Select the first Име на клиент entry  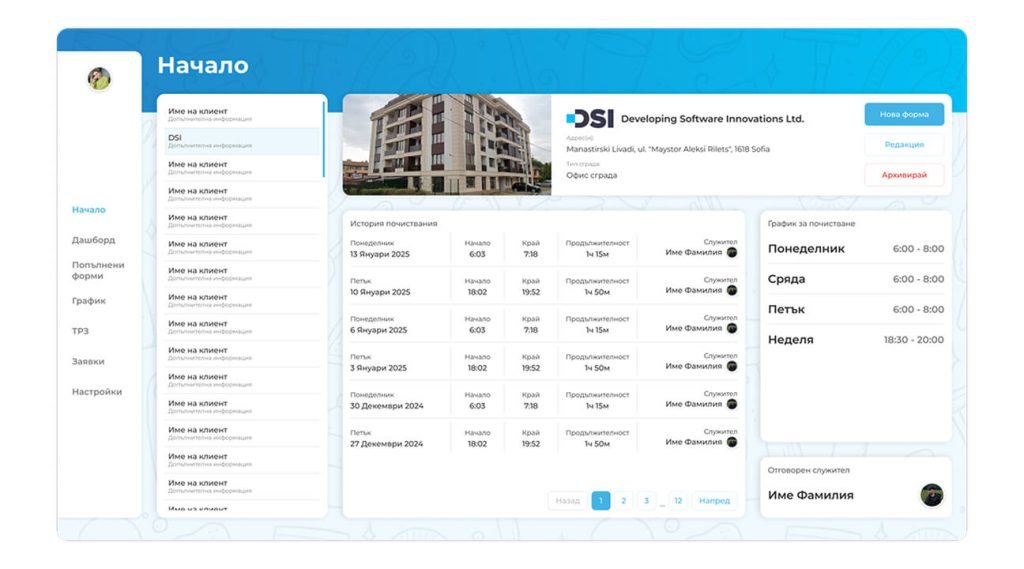(x=242, y=114)
